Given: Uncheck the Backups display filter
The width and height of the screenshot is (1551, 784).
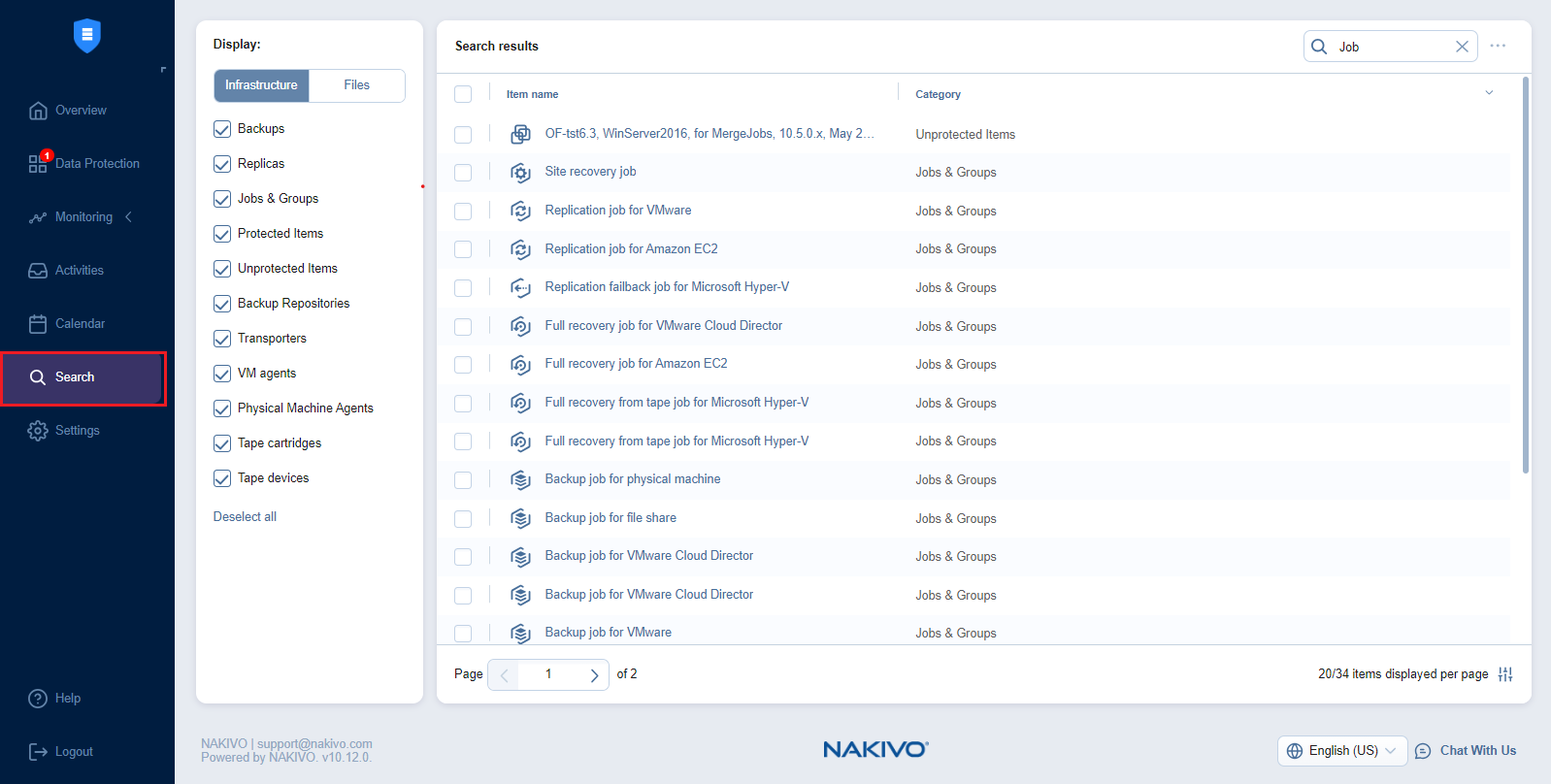Looking at the screenshot, I should pos(222,129).
